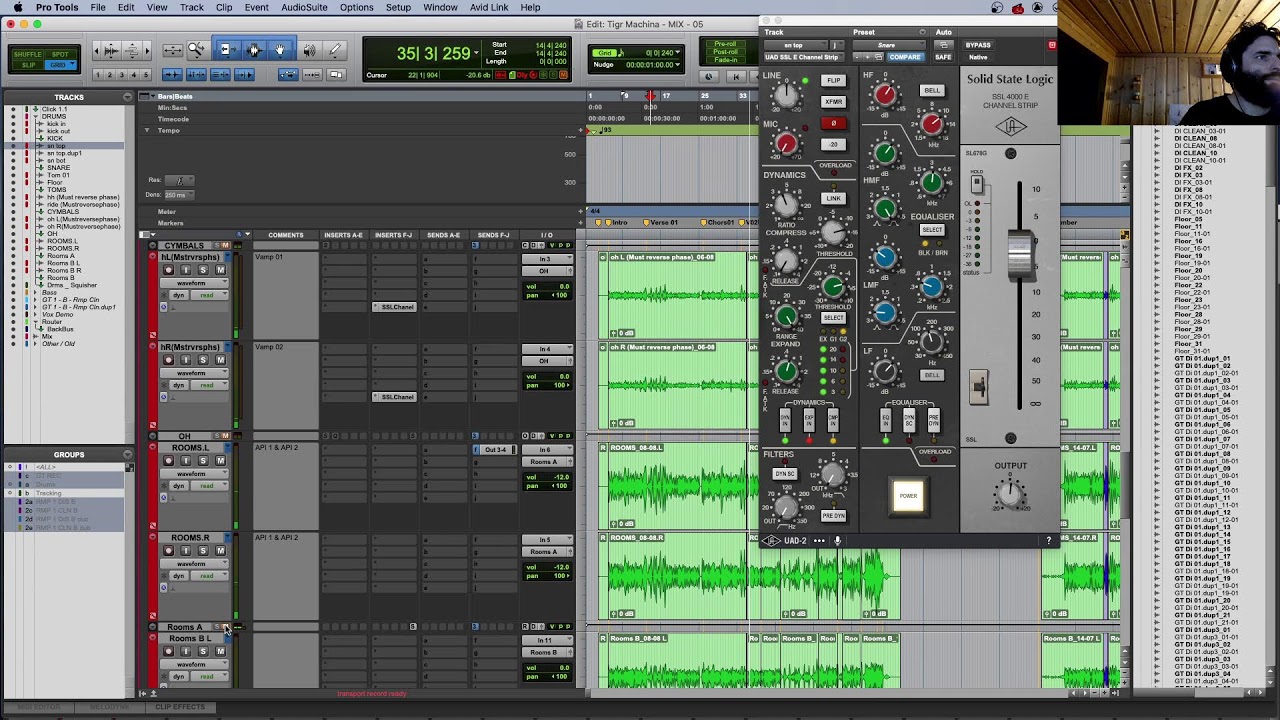Screen dimensions: 1280x720
Task: Toggle the phase invert Ø button
Action: [833, 123]
